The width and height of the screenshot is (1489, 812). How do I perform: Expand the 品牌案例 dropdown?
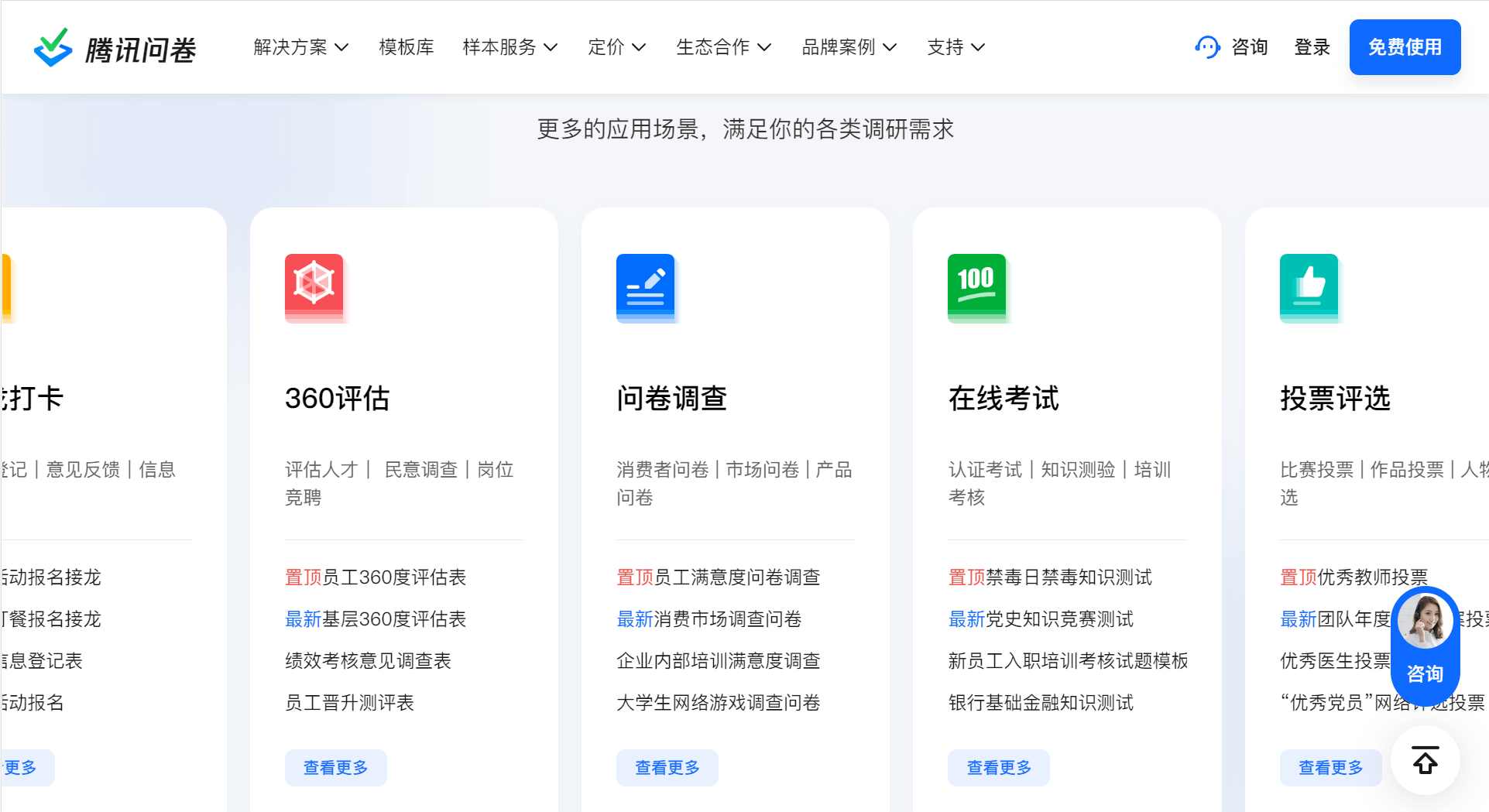coord(849,47)
